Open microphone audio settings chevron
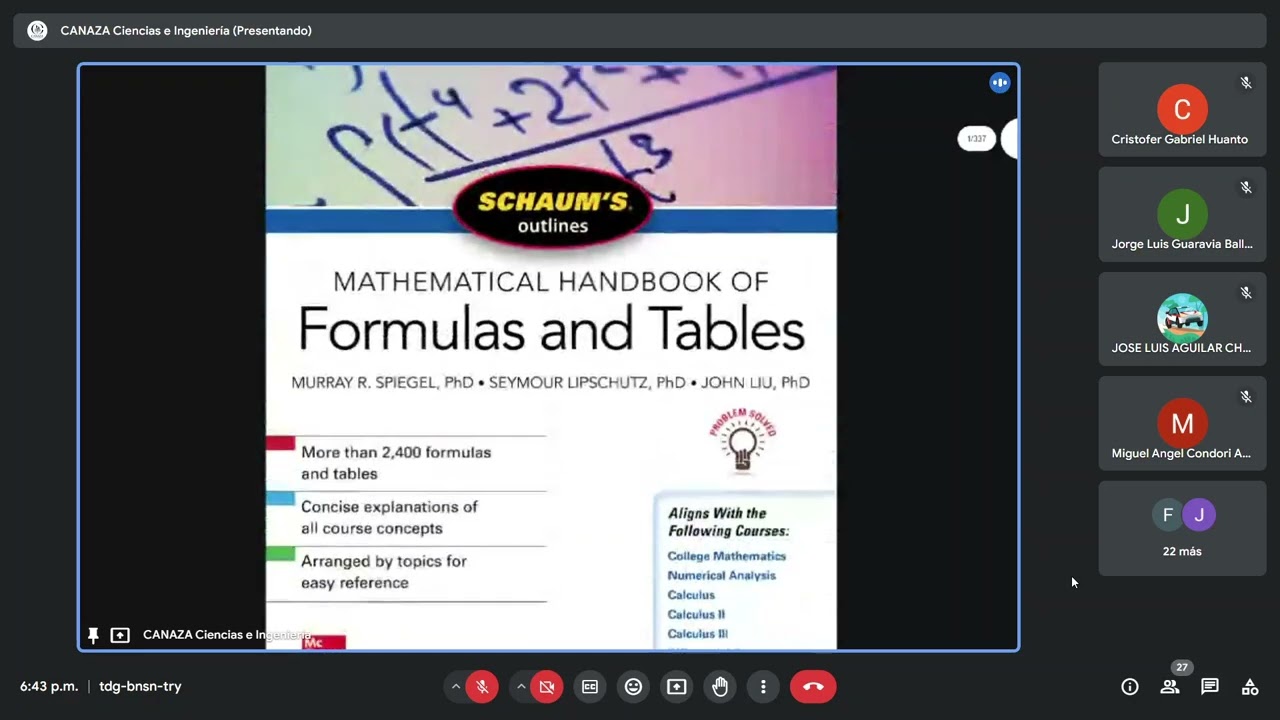 coord(456,687)
